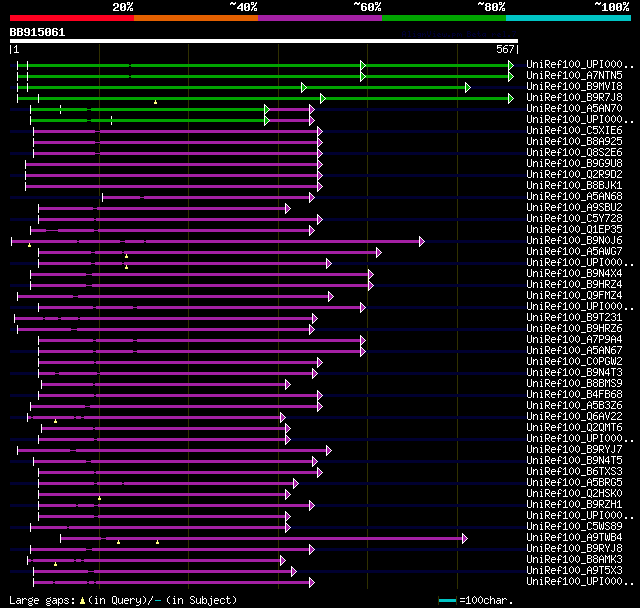Click the orange ~40% legend color segment
640x608 pixels.
click(x=196, y=18)
